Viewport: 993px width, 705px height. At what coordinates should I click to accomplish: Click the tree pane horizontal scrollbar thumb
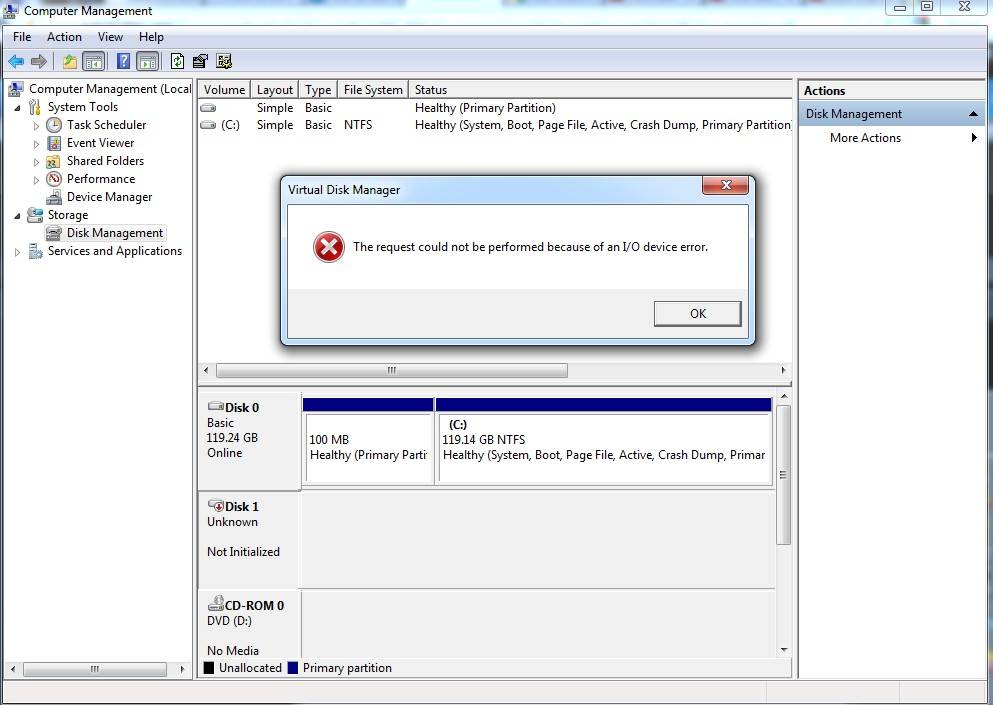[95, 669]
